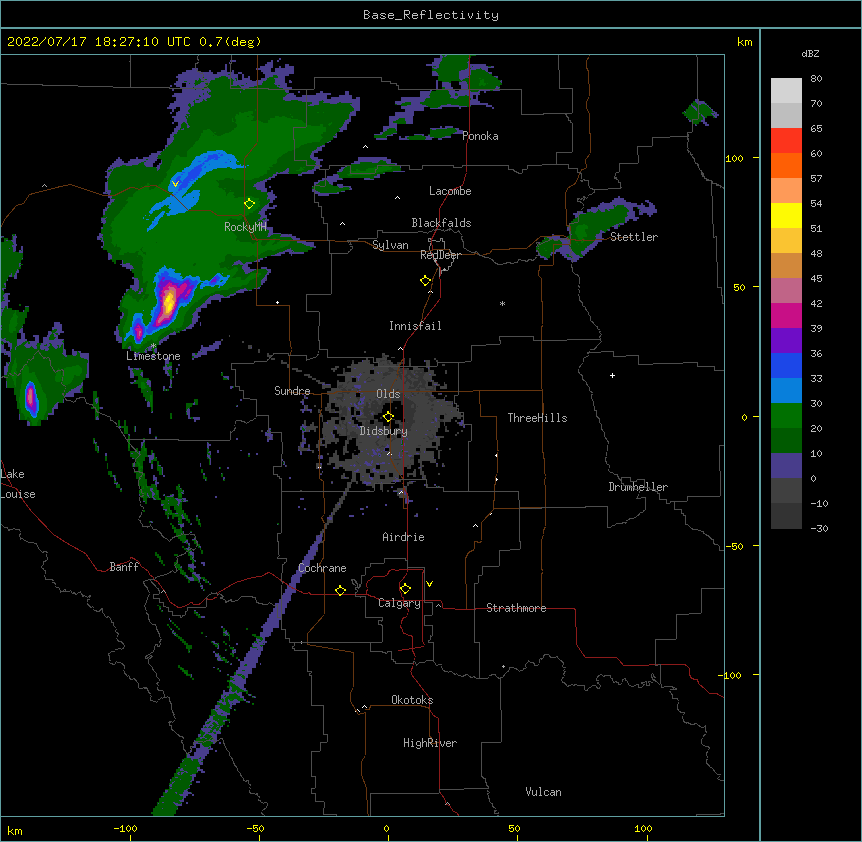Click the Olds town label

[x=388, y=394]
